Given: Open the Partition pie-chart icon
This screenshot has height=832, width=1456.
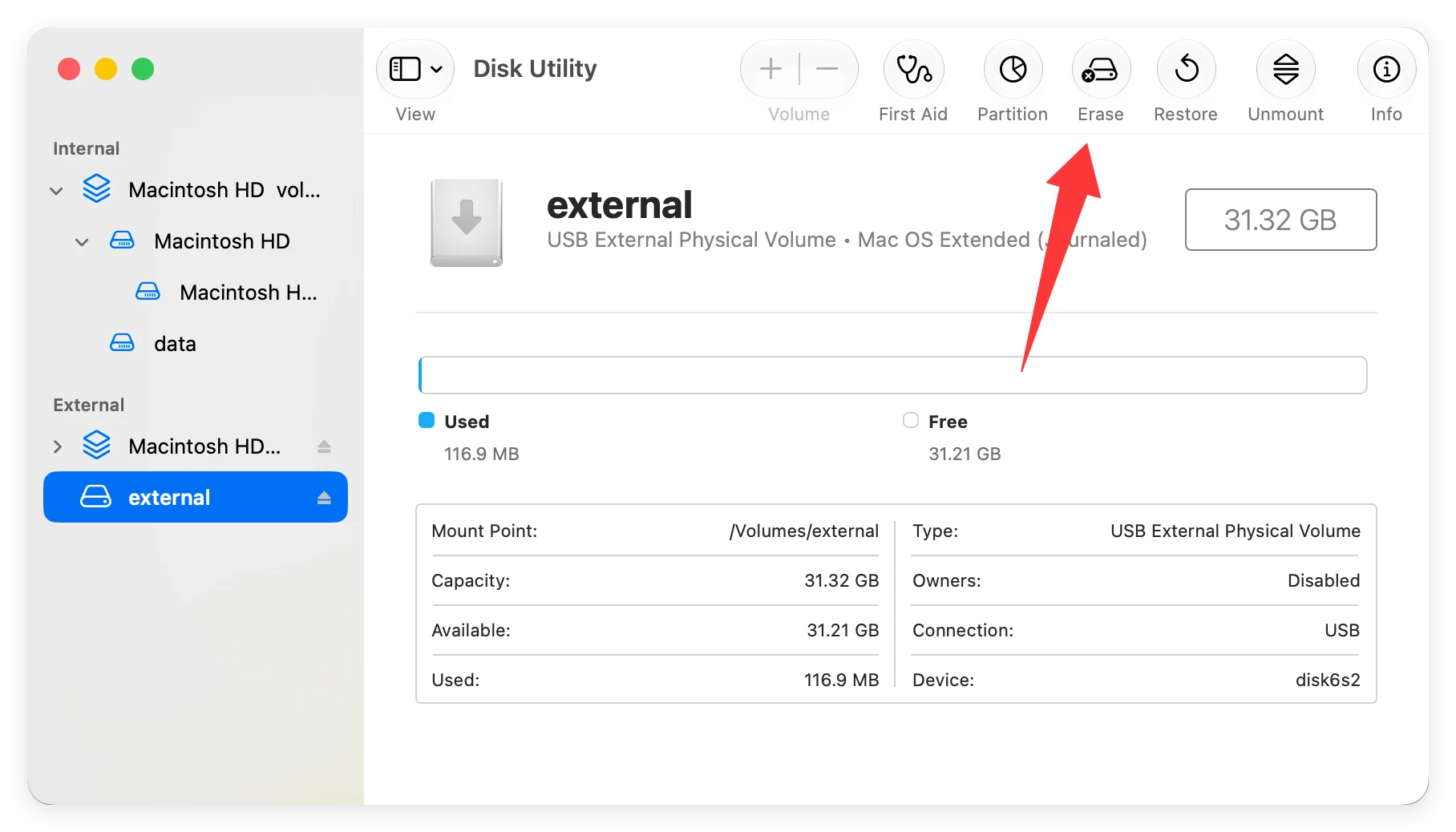Looking at the screenshot, I should click(x=1013, y=70).
